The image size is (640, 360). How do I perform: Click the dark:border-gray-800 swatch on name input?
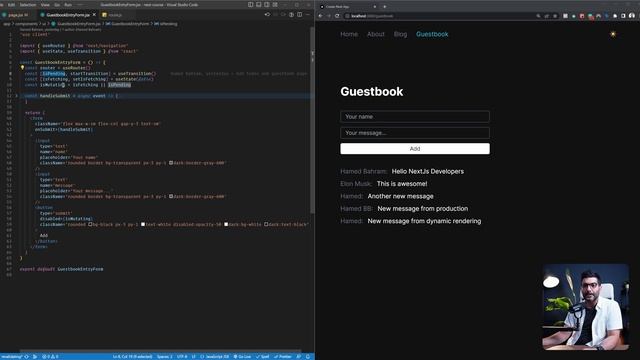pos(171,162)
